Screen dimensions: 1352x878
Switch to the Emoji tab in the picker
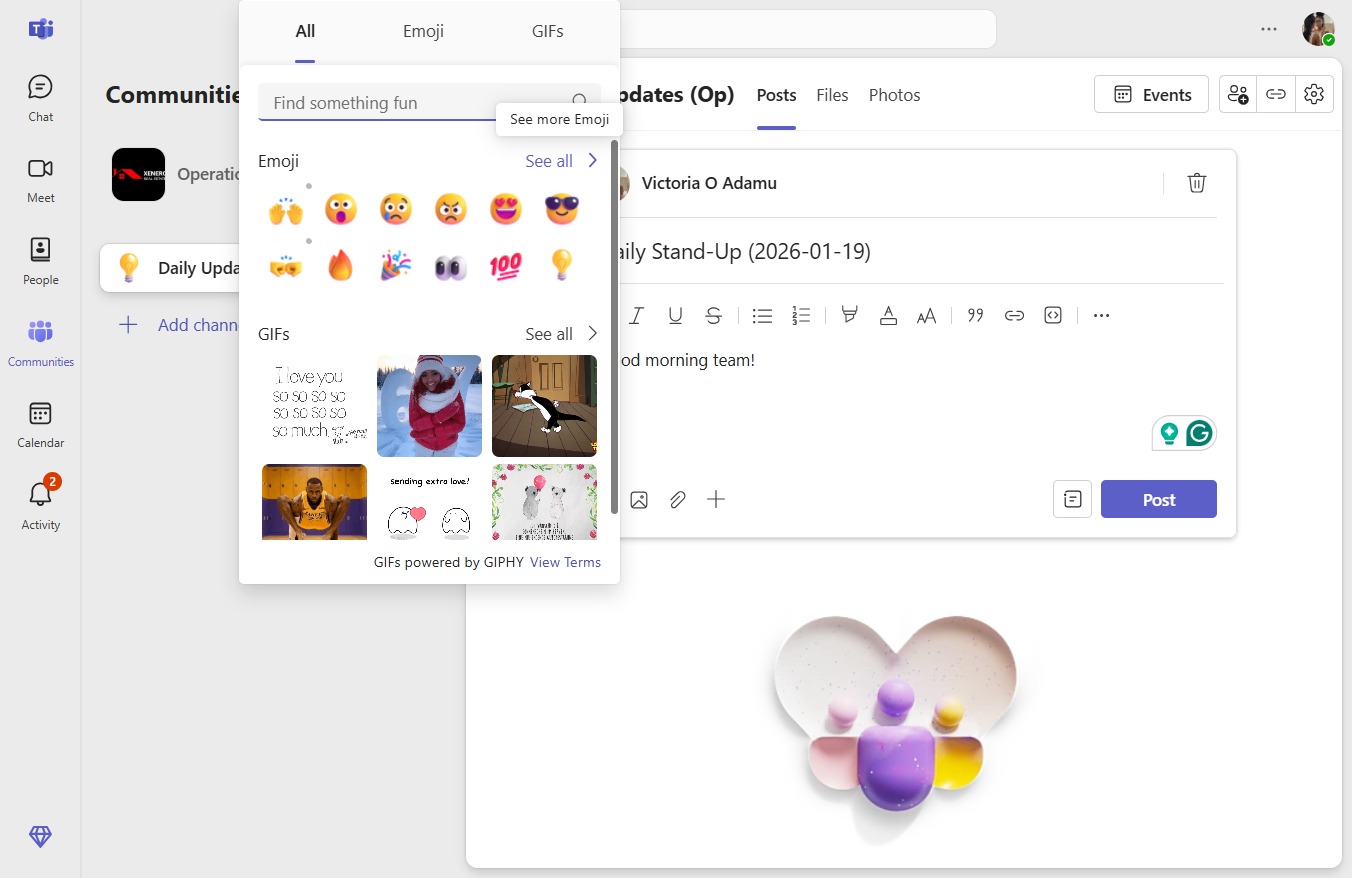423,31
